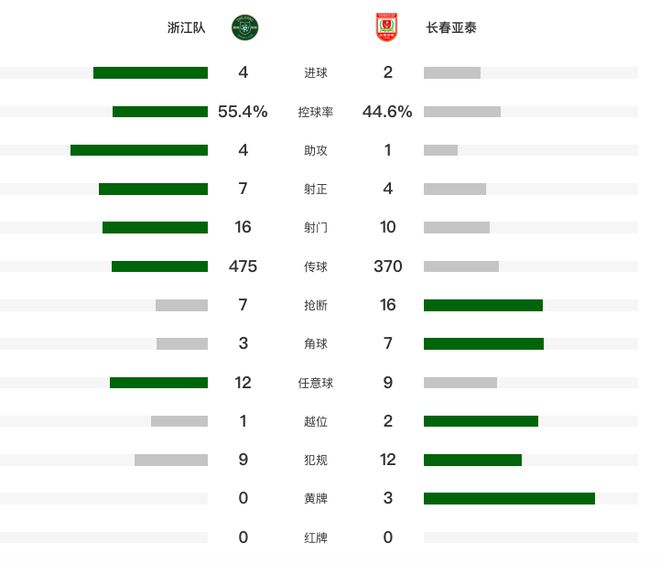Viewport: 660px width, 564px height.
Task: Click Zhejiang's green 助攻 assists bar
Action: click(x=139, y=150)
